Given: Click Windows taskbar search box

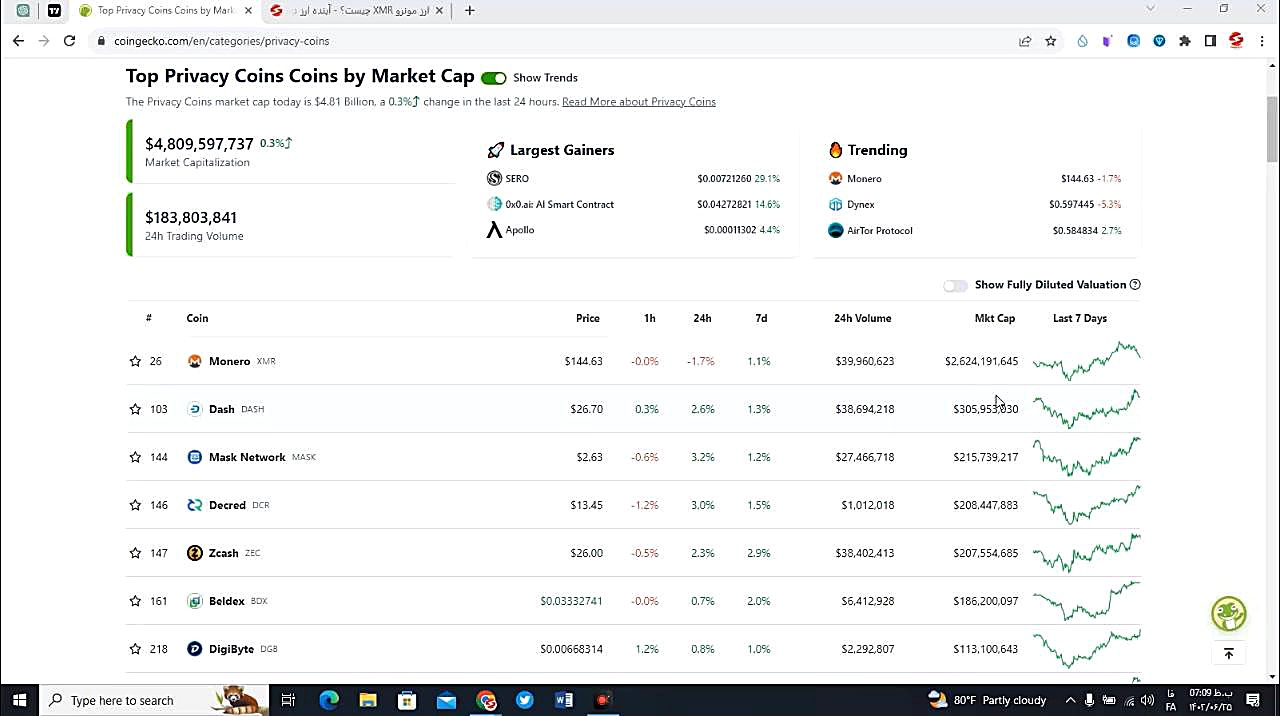Looking at the screenshot, I should point(155,700).
